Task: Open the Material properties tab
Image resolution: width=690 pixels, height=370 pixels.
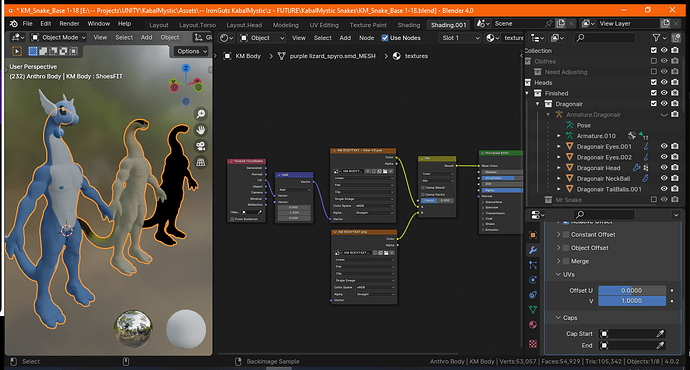Action: pos(533,325)
